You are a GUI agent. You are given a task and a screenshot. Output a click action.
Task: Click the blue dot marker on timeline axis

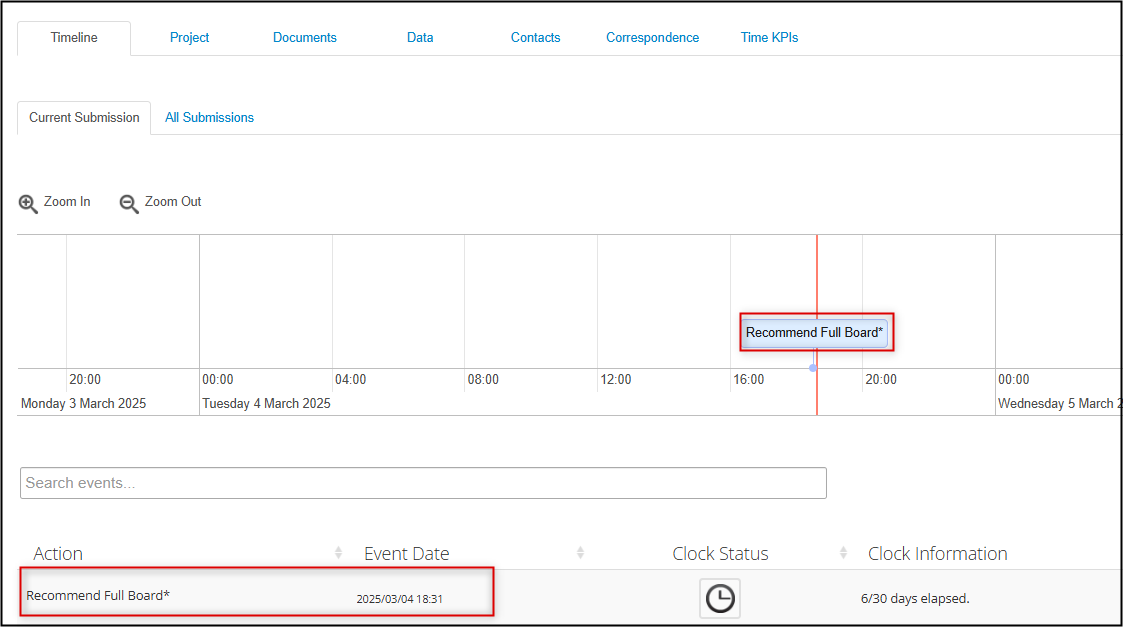813,368
